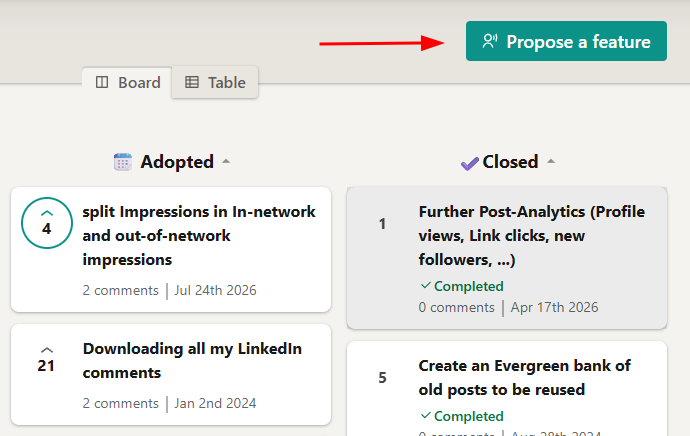Open Create an Evergreen bank post
Viewport: 690px width, 436px height.
(525, 377)
